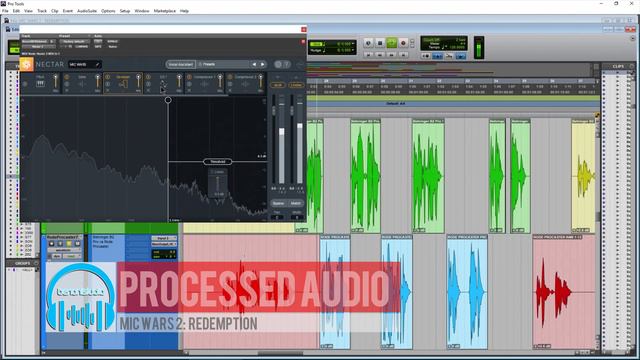Open the Groups list menu button
This screenshot has height=360, width=640.
click(x=36, y=263)
